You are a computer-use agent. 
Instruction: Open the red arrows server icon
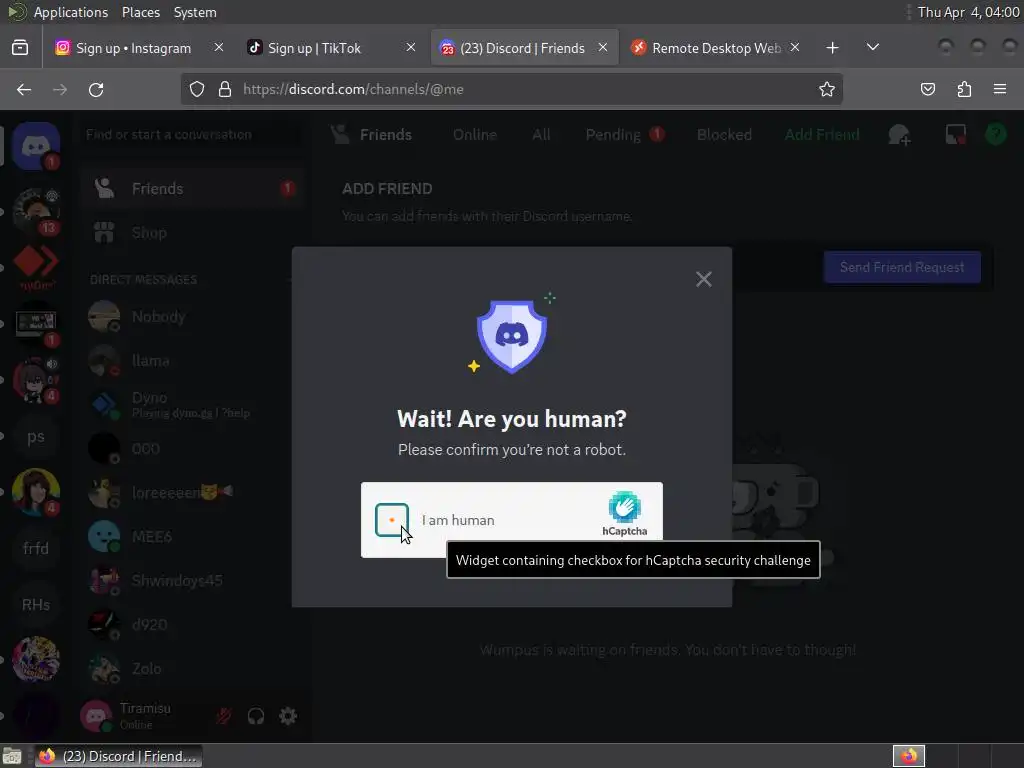[36, 267]
